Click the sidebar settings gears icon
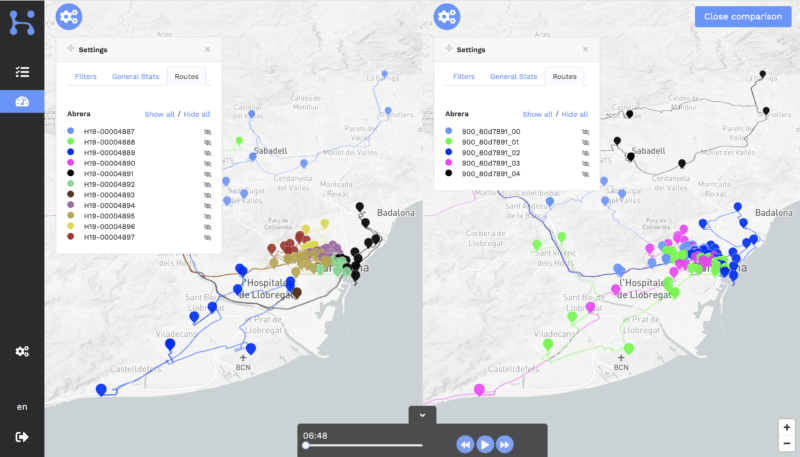 22,351
